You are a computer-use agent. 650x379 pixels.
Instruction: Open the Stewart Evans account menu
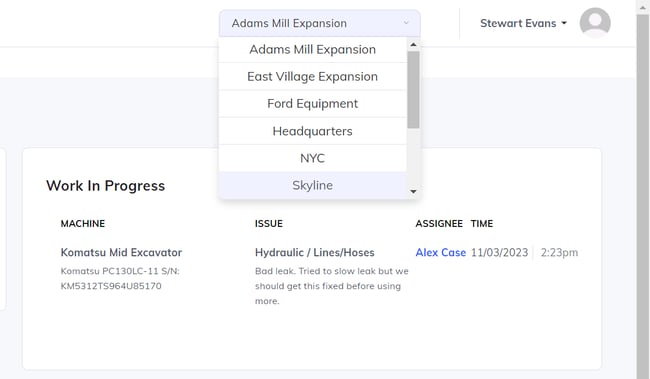click(523, 23)
